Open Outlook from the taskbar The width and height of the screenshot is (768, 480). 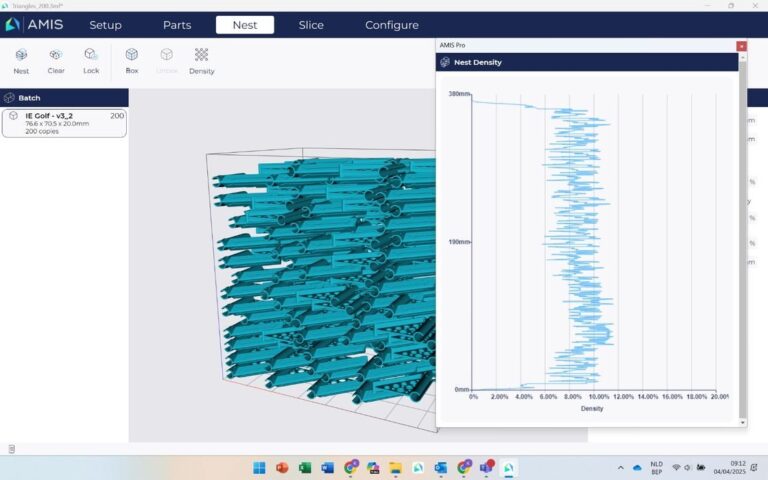(440, 468)
